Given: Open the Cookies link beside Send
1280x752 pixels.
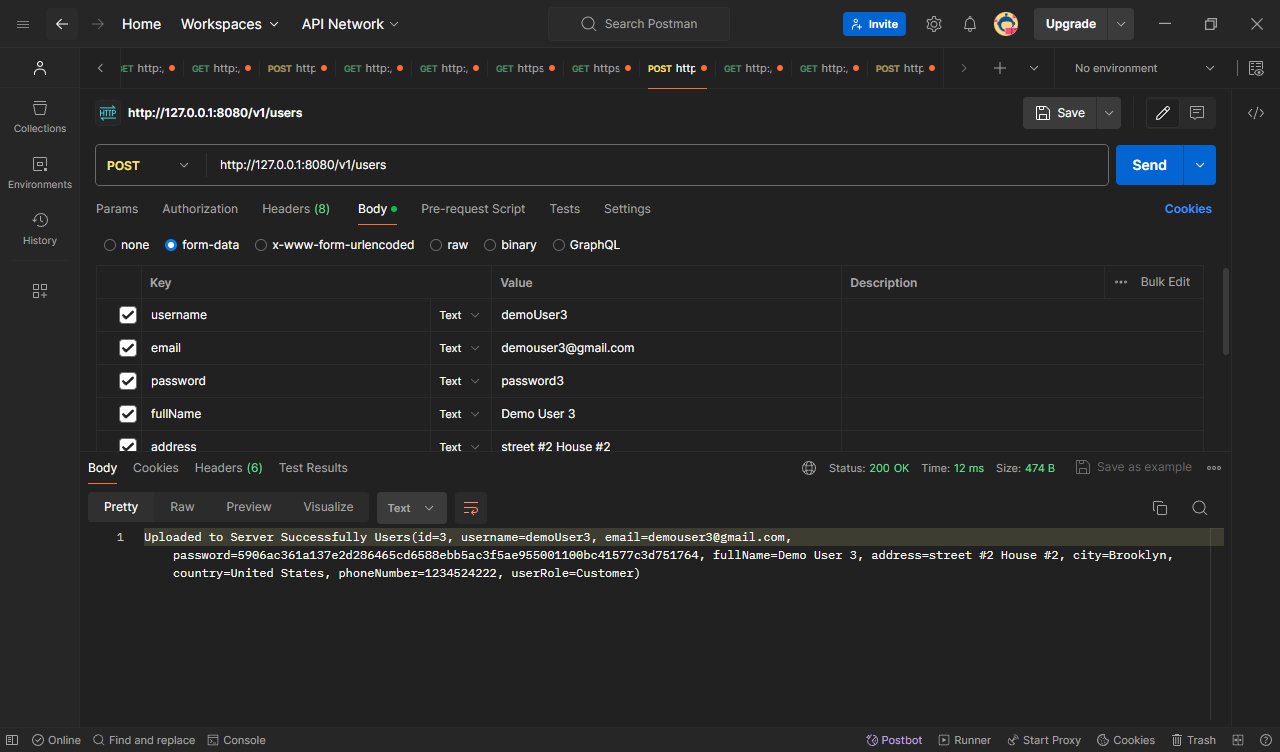Looking at the screenshot, I should pyautogui.click(x=1188, y=209).
